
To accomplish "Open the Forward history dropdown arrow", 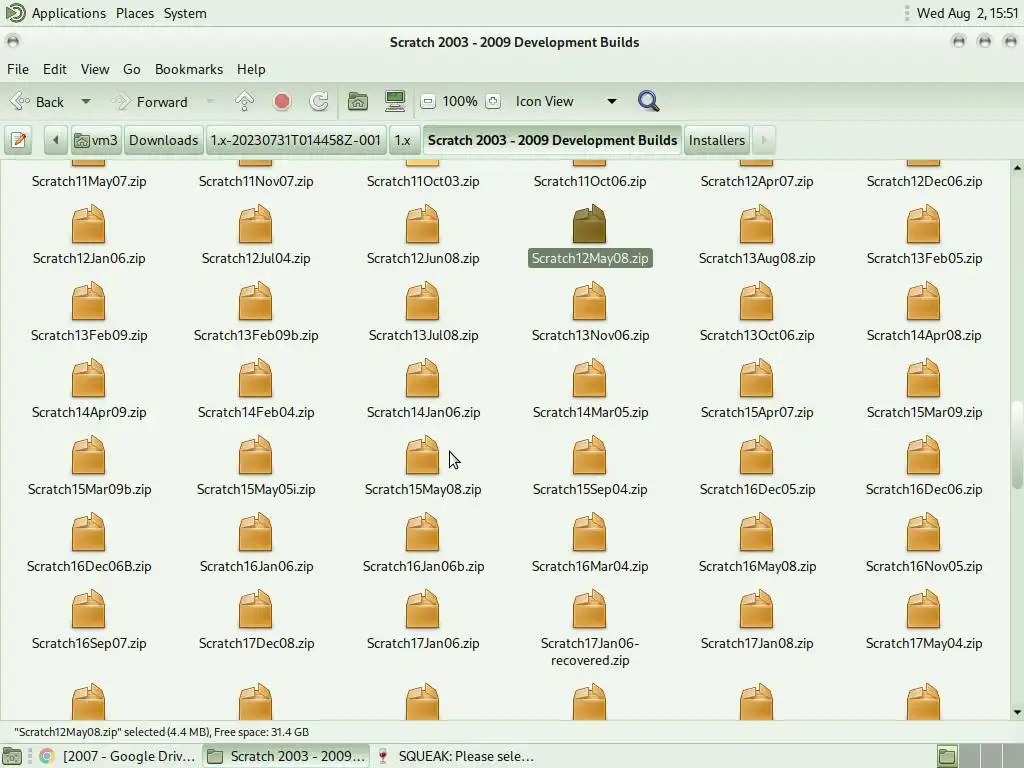I will point(210,101).
